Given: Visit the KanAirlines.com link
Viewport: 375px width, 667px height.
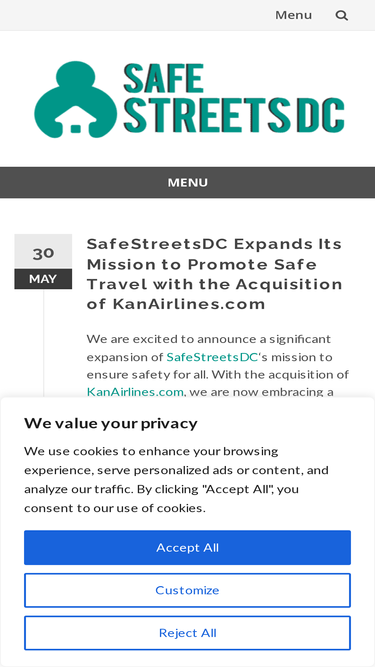Looking at the screenshot, I should pyautogui.click(x=135, y=391).
